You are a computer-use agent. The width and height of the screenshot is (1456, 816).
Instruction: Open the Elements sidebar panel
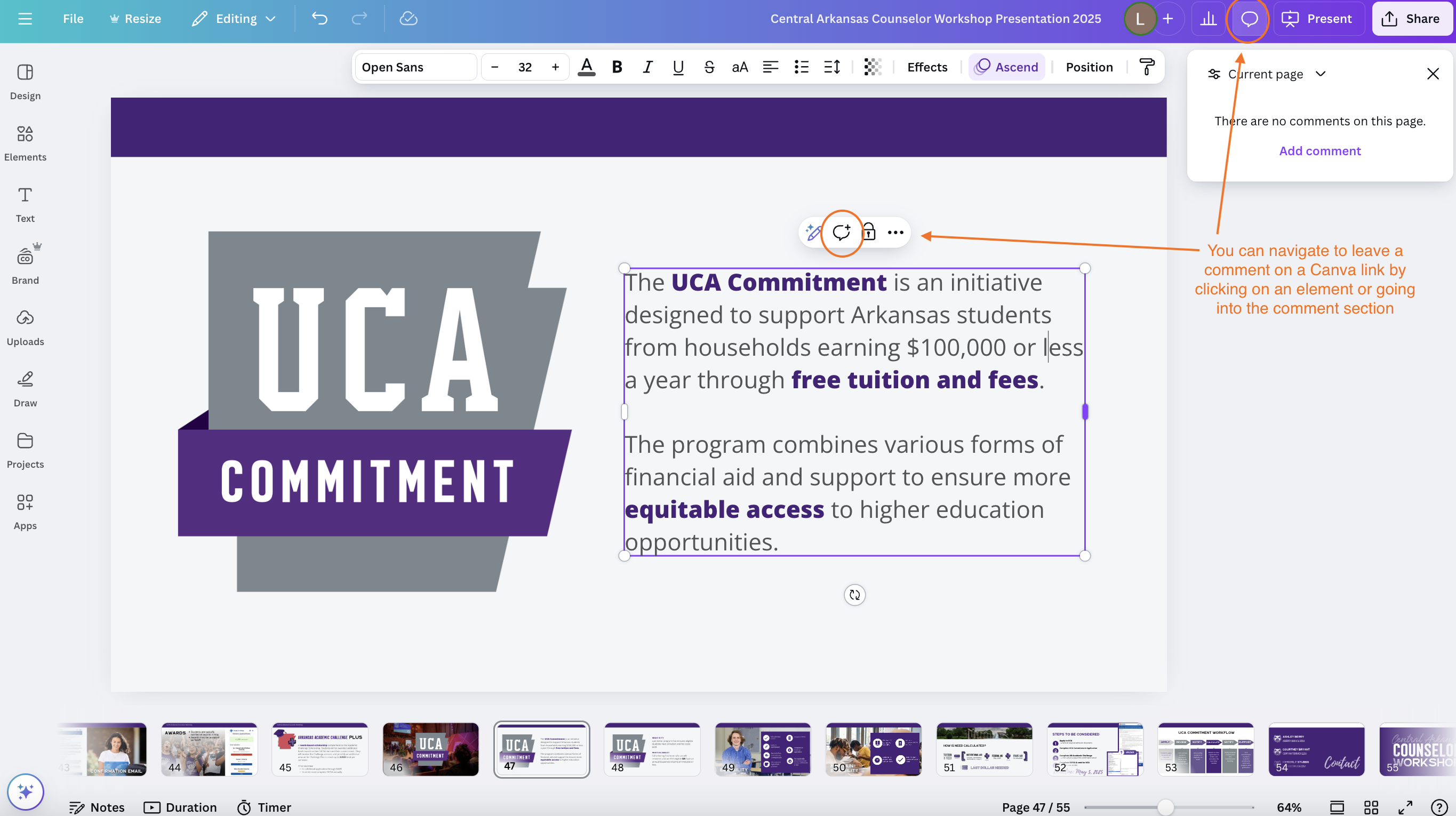tap(25, 143)
